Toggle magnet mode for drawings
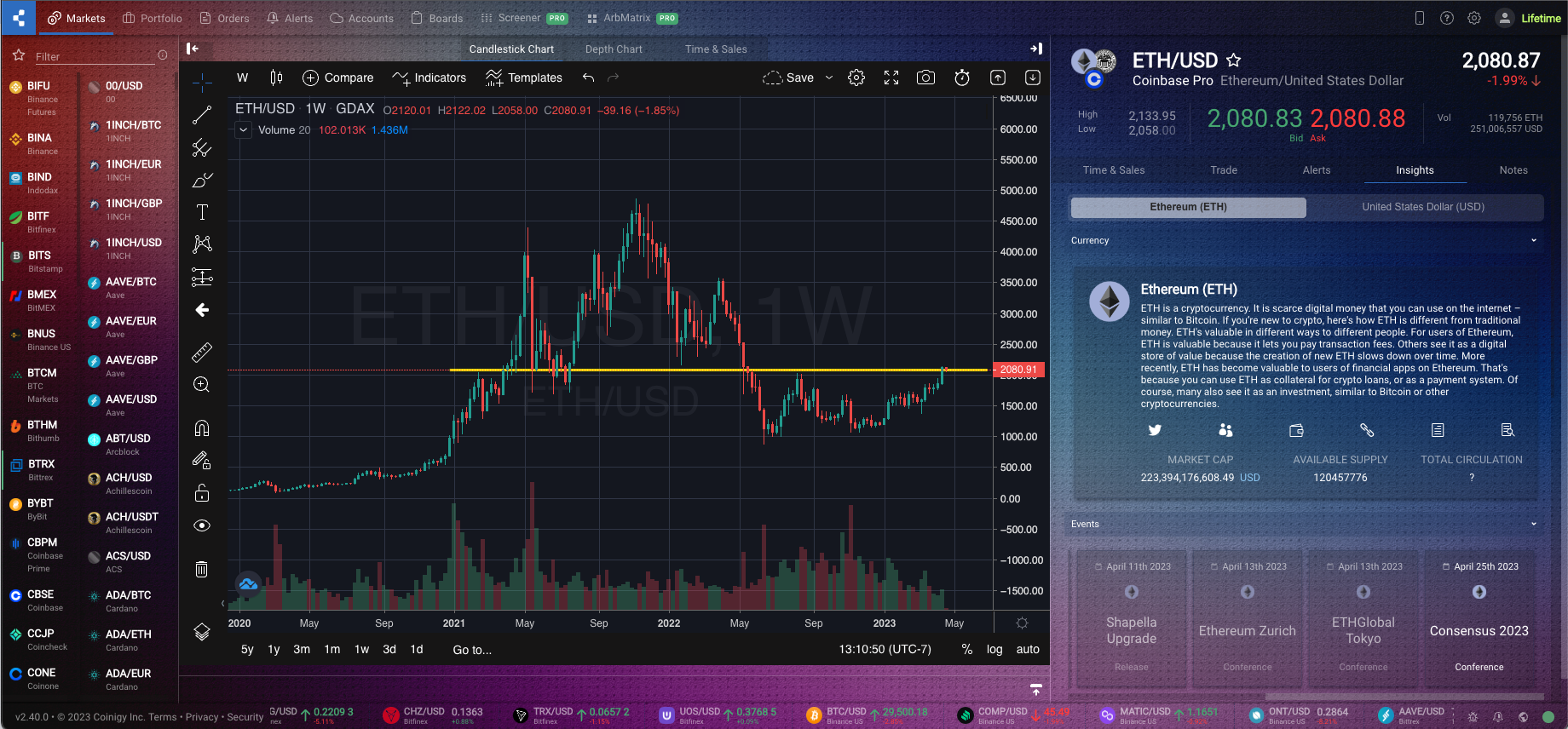The width and height of the screenshot is (1568, 729). click(202, 428)
